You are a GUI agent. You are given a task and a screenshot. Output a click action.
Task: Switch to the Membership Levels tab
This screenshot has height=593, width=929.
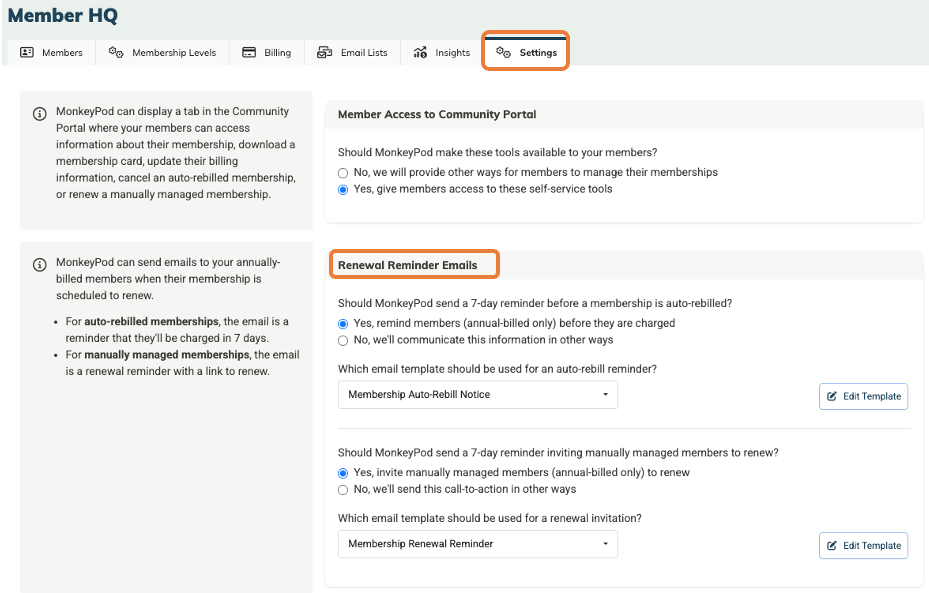[162, 53]
